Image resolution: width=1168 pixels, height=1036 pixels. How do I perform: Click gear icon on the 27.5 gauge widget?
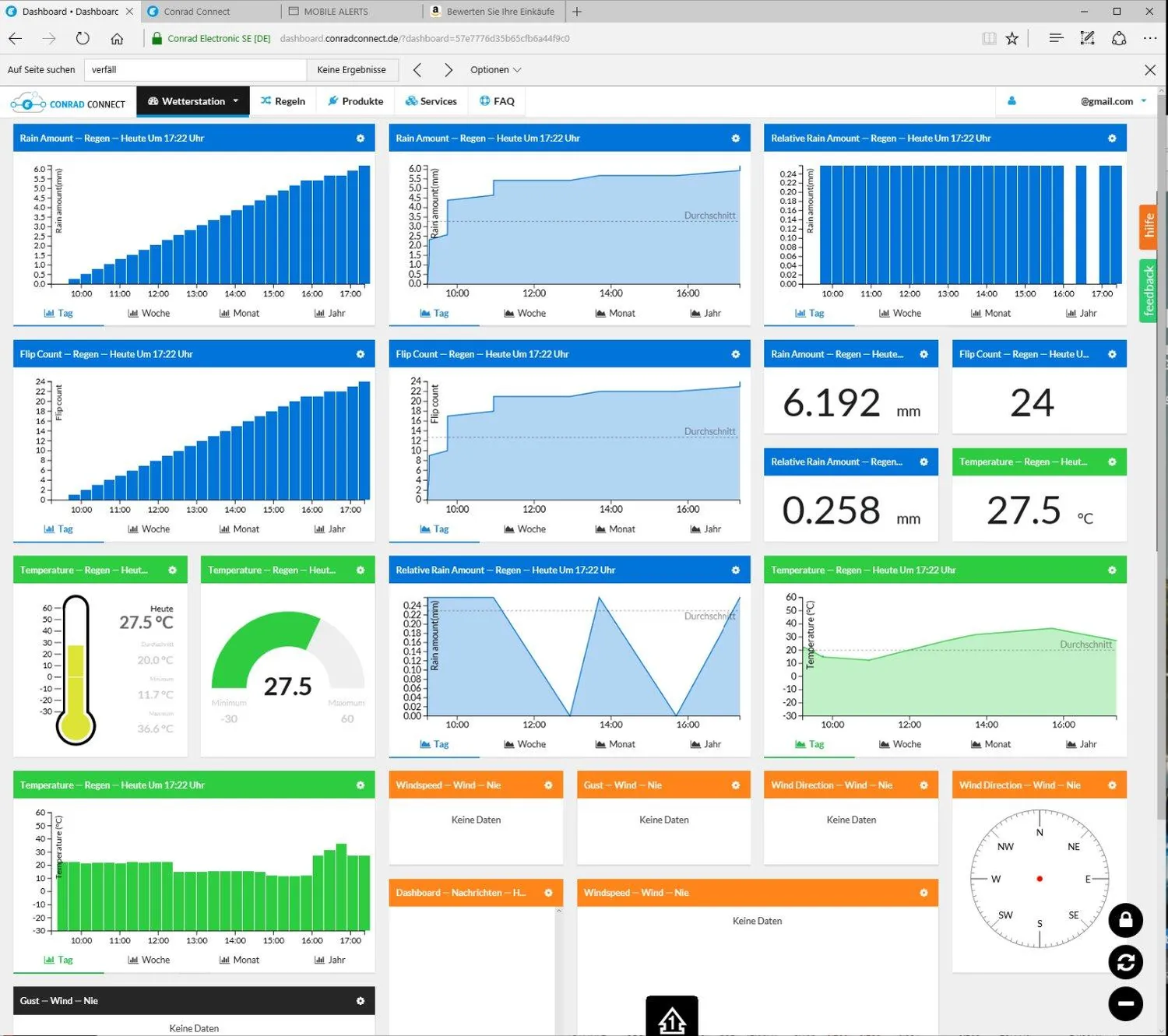coord(361,571)
